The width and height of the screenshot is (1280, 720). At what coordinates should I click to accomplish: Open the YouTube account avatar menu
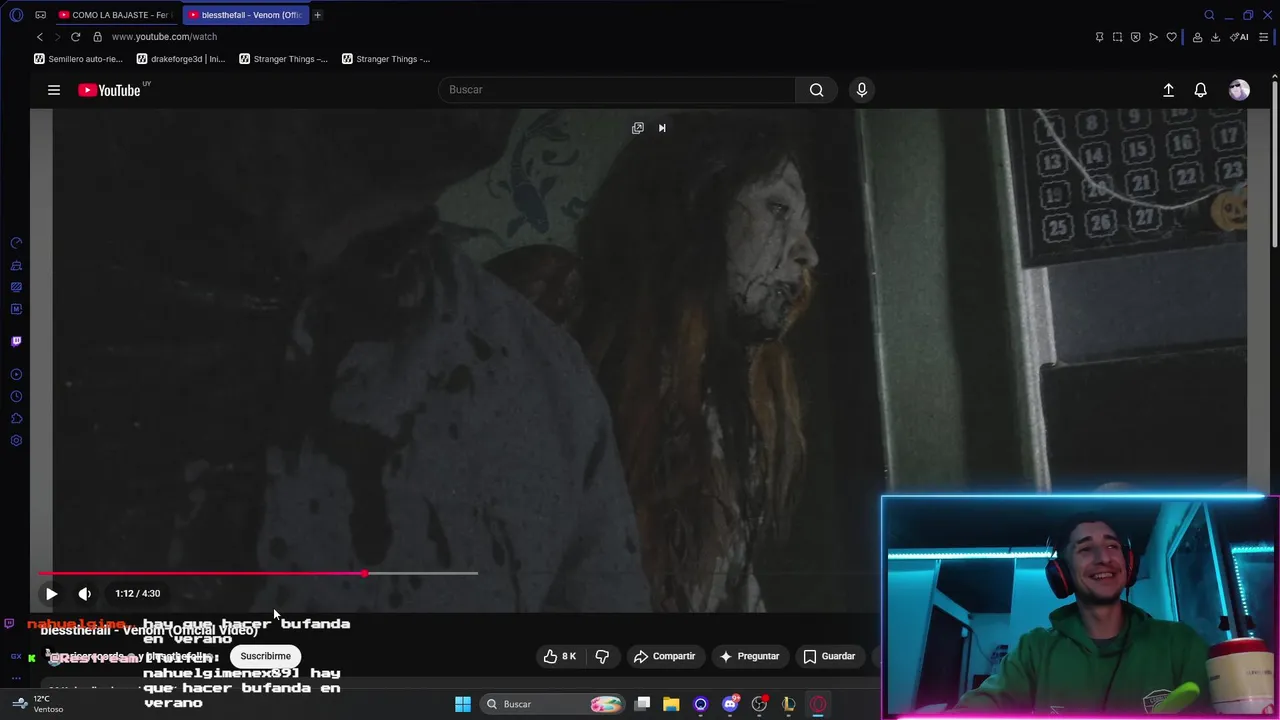[x=1239, y=90]
